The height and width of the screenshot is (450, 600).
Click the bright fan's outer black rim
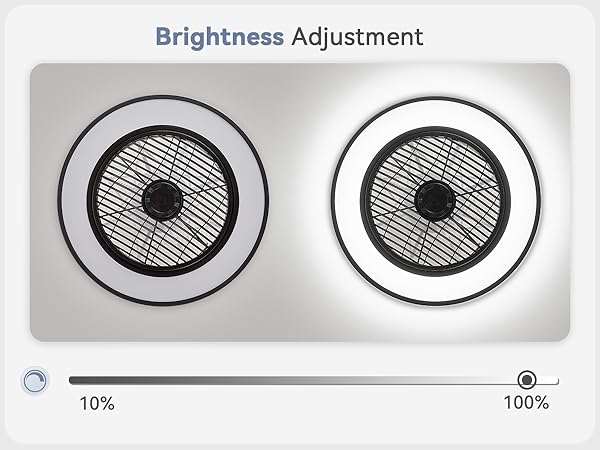pyautogui.click(x=436, y=98)
